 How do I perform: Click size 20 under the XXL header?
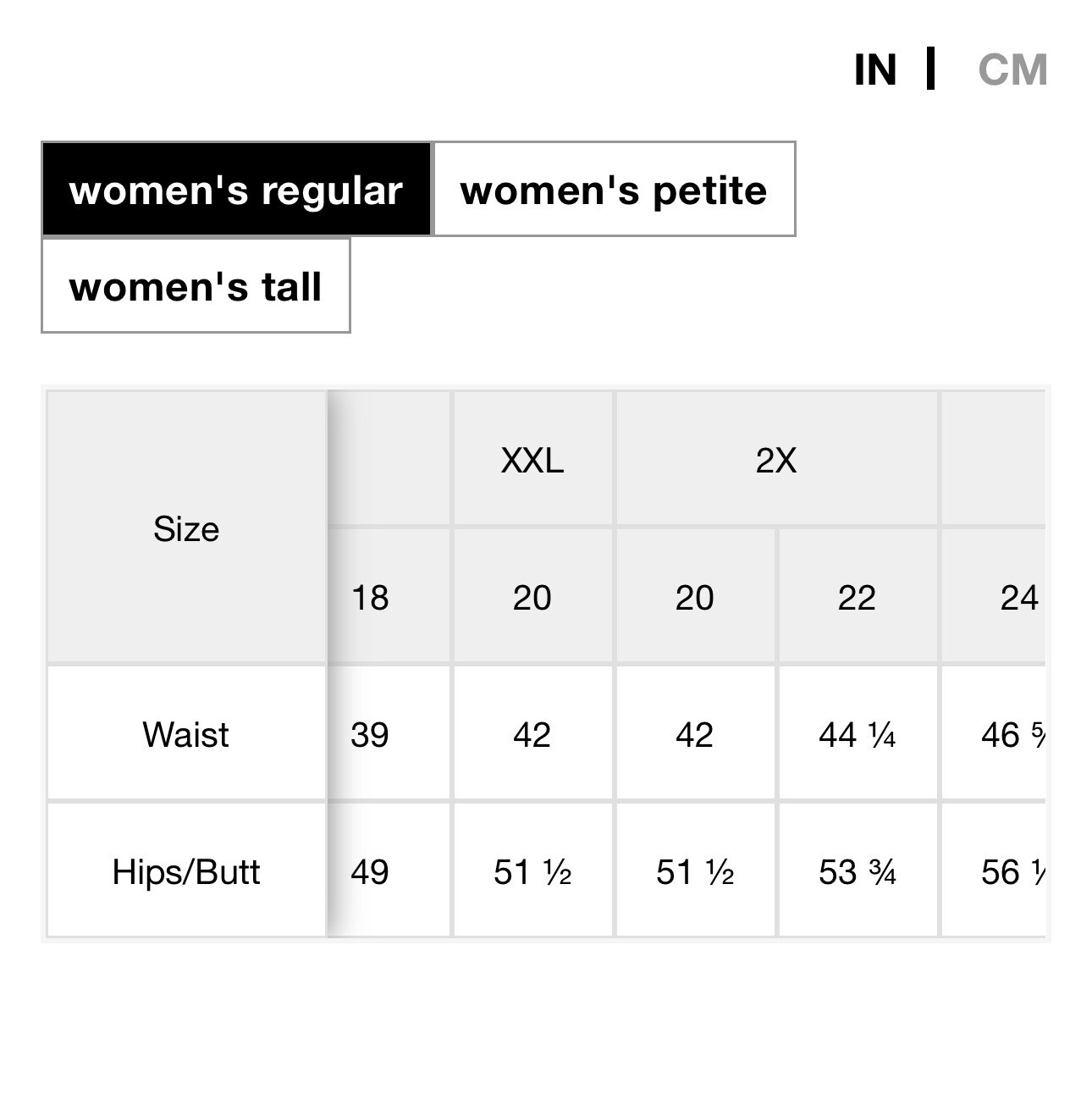(x=532, y=598)
